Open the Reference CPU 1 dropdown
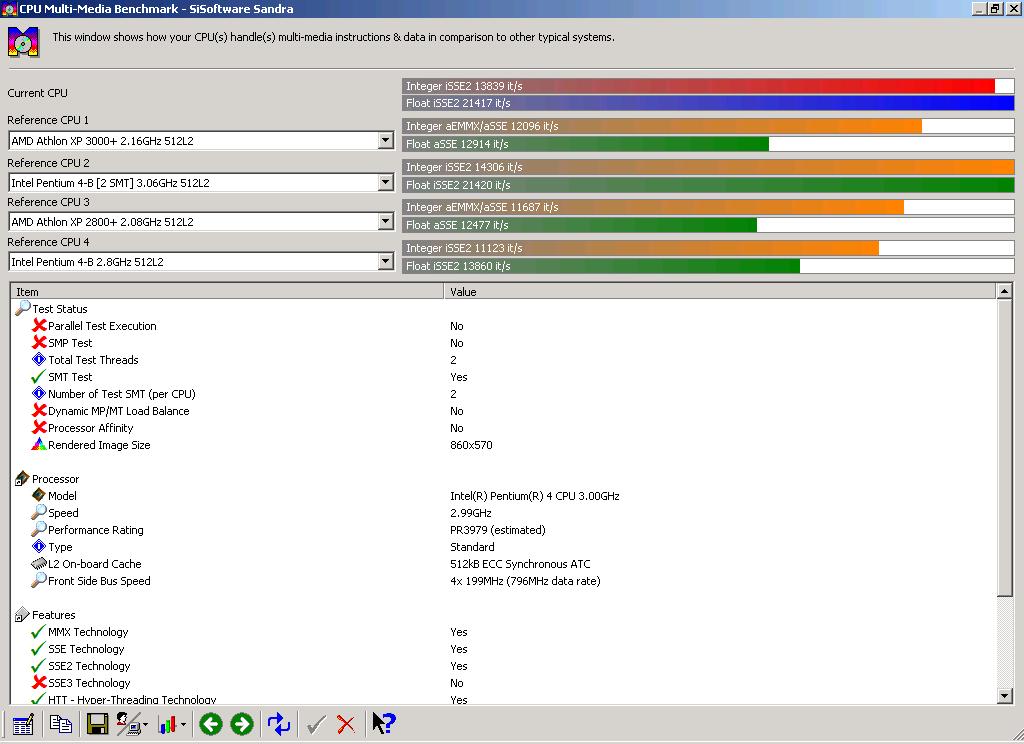1024x744 pixels. (x=385, y=140)
